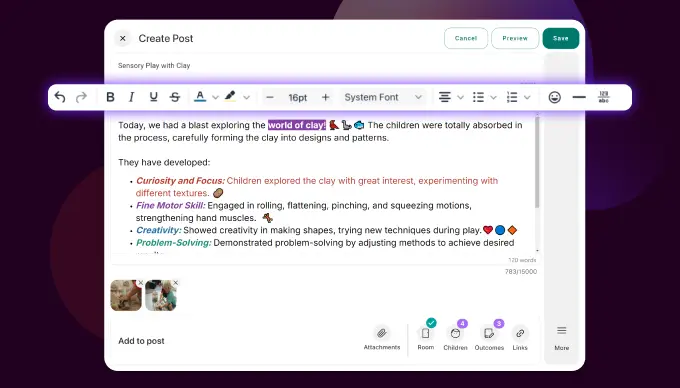Click the Preview button
Viewport: 680px width, 388px height.
[x=515, y=38]
